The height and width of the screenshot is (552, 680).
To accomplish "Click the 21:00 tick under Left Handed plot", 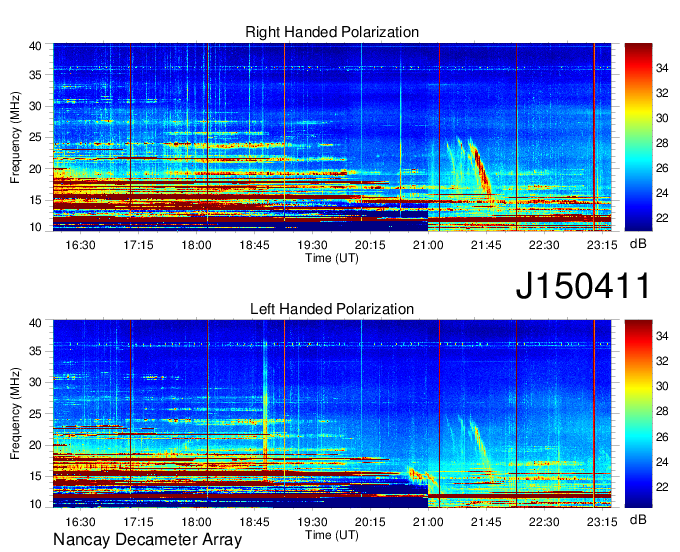I will pos(428,522).
